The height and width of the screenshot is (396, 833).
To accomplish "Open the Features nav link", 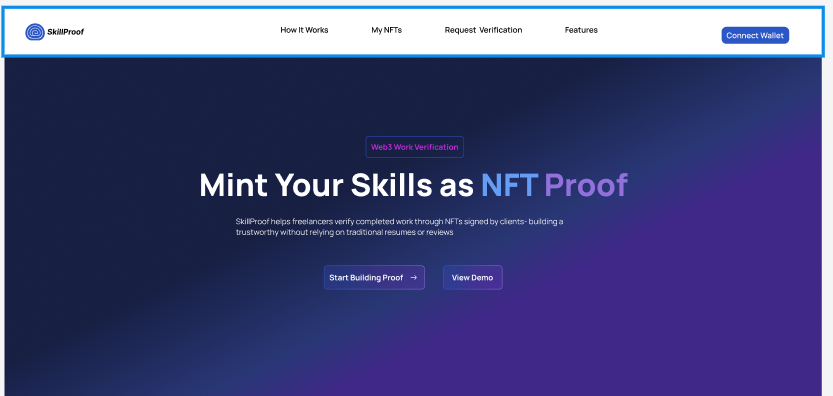I will [581, 30].
